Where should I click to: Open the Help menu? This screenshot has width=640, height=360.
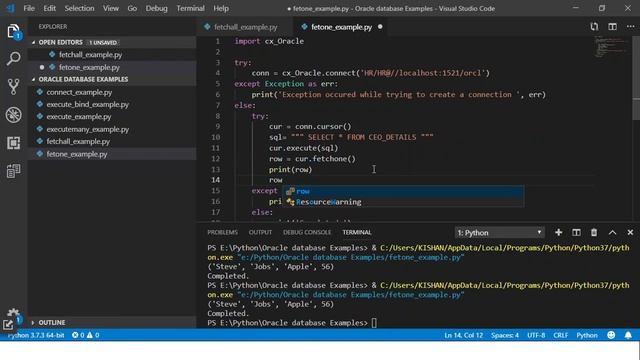click(x=221, y=8)
